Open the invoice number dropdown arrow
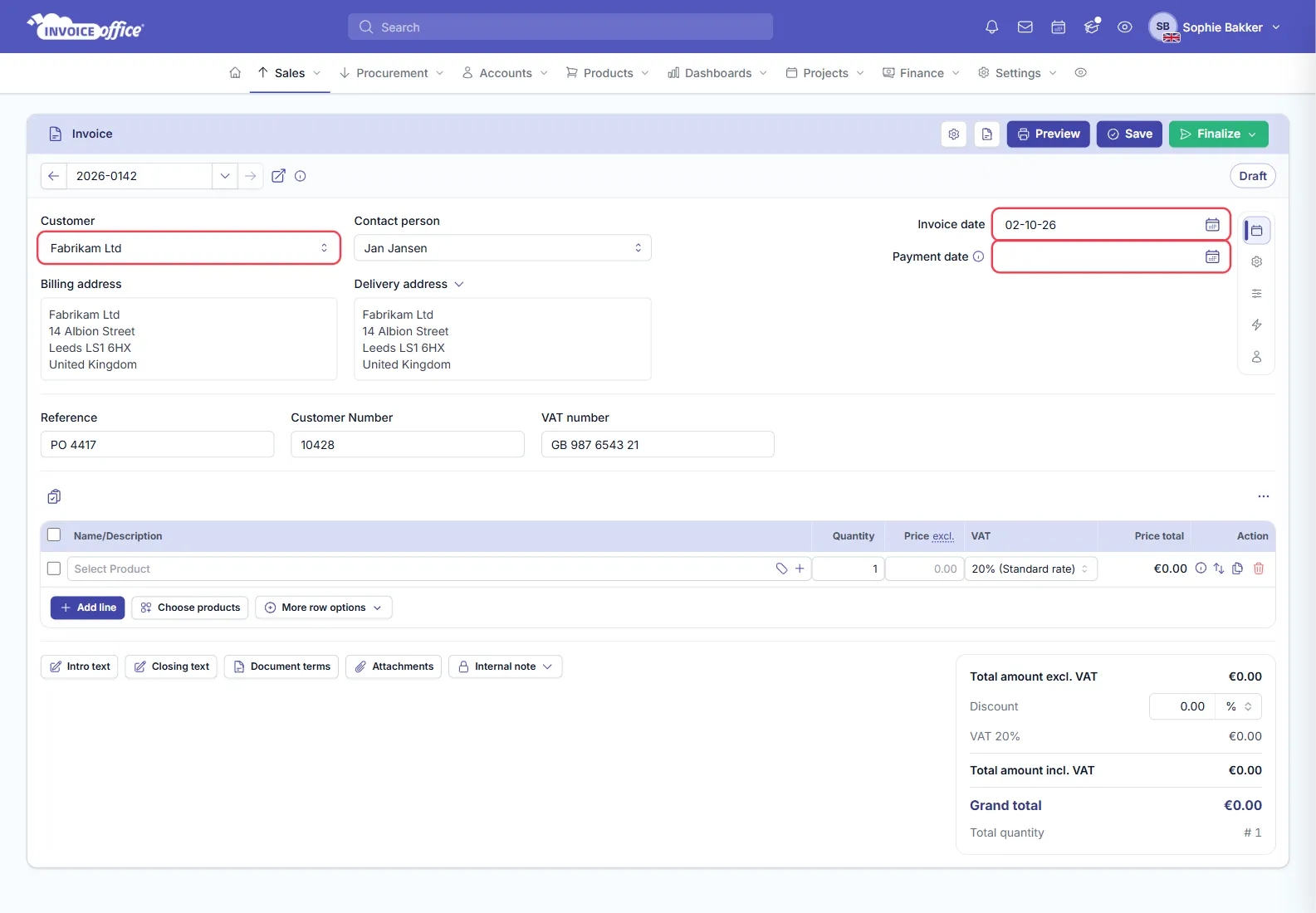Viewport: 1316px width, 913px height. point(225,176)
